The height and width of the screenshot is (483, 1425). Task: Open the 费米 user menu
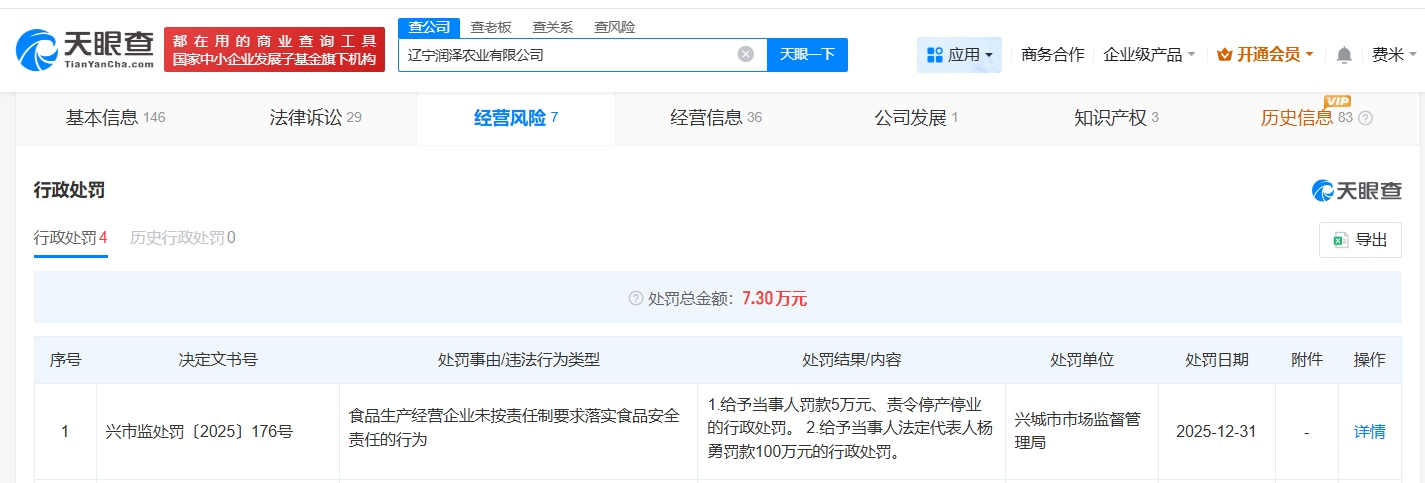1387,55
